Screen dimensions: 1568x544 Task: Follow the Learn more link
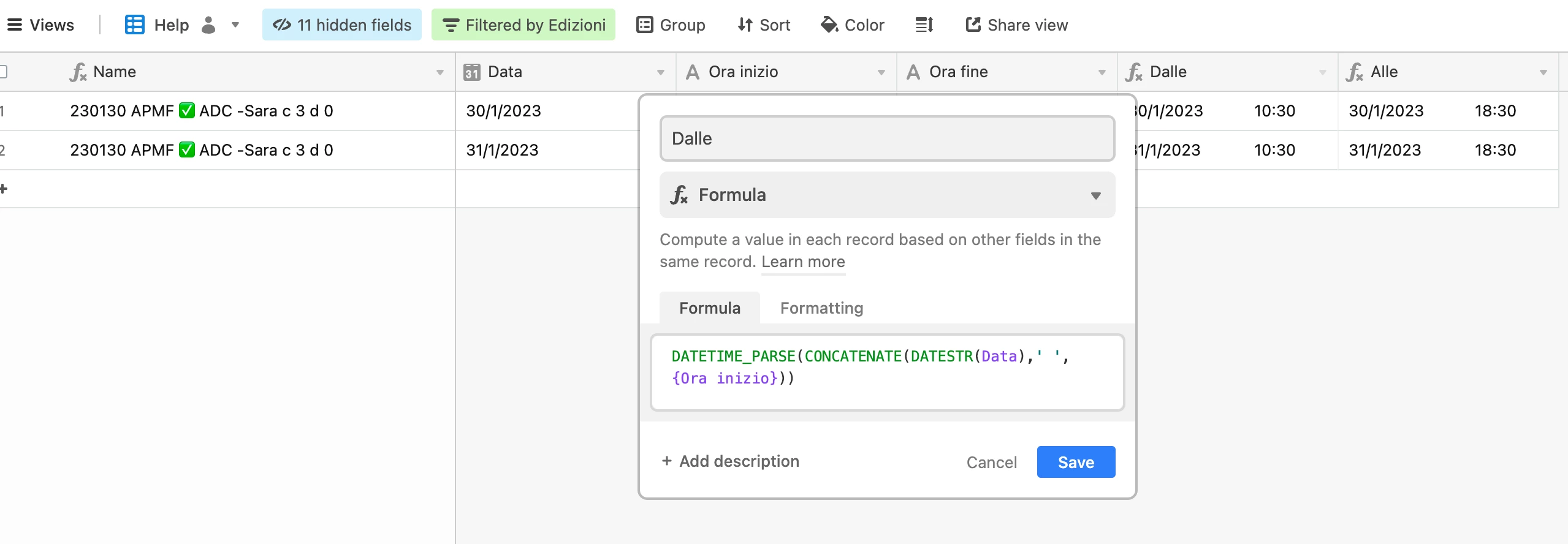click(803, 262)
